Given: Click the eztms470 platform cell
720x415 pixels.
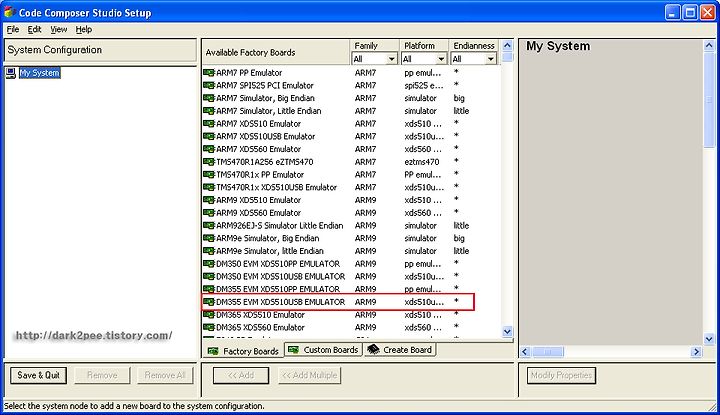Looking at the screenshot, I should pyautogui.click(x=422, y=162).
